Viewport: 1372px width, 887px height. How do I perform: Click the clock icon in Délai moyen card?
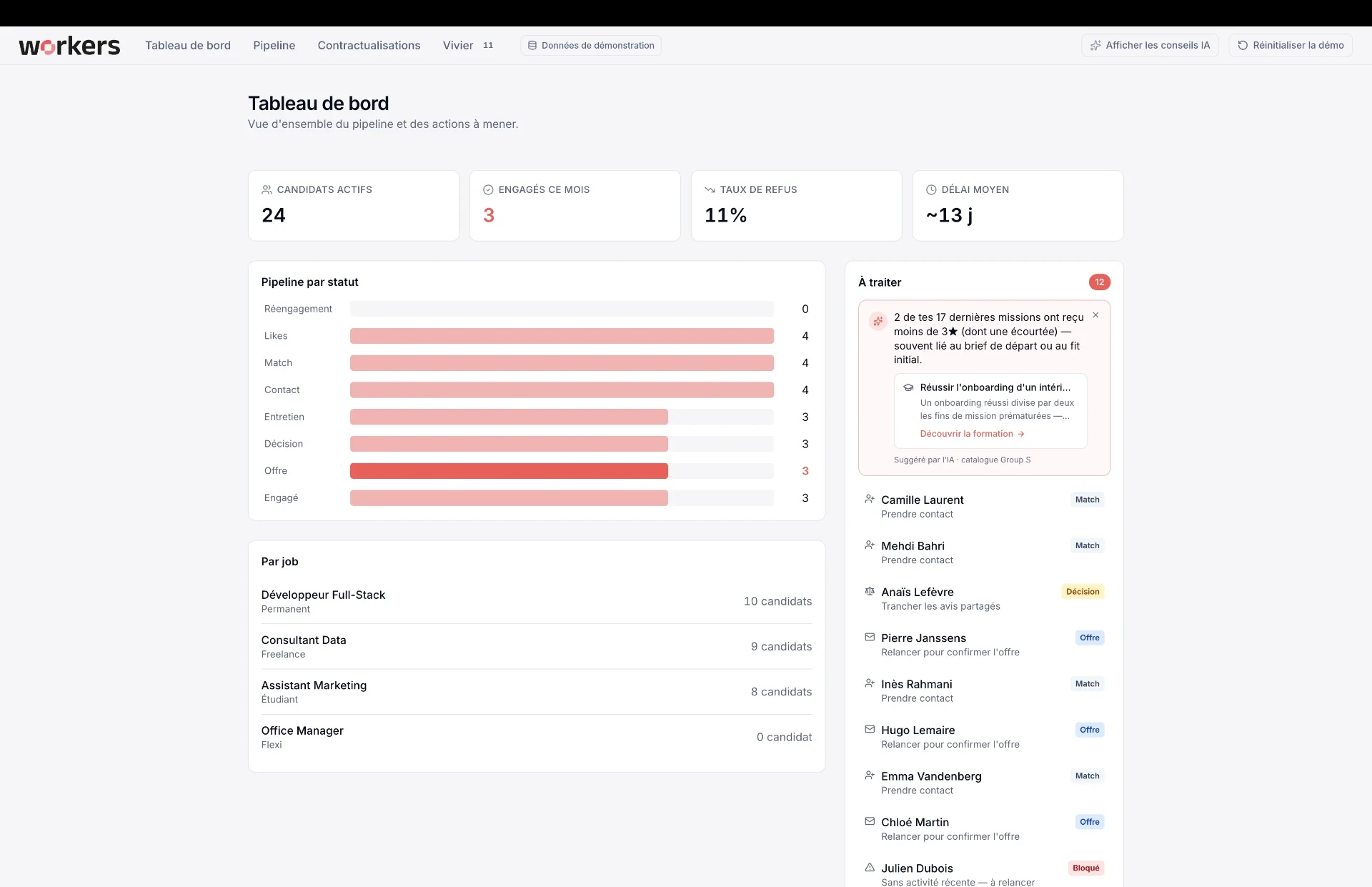(931, 189)
